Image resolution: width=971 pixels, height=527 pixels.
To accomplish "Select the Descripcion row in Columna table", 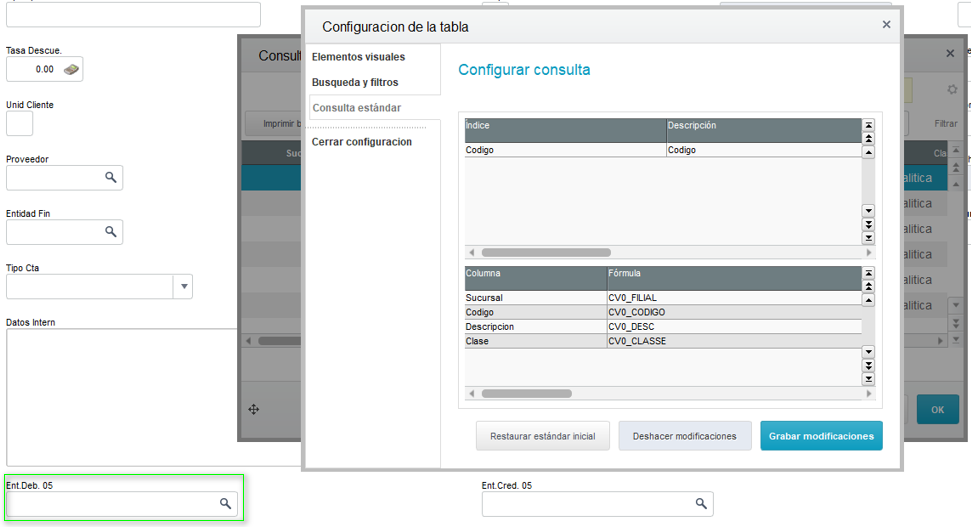I will point(663,326).
